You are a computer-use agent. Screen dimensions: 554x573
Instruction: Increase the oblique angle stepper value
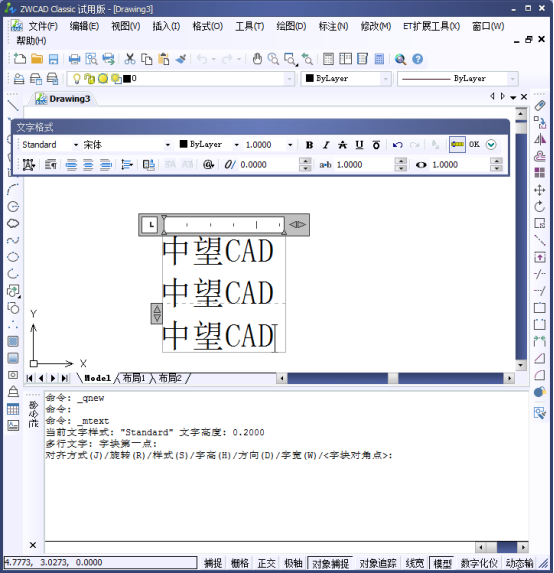coord(305,161)
